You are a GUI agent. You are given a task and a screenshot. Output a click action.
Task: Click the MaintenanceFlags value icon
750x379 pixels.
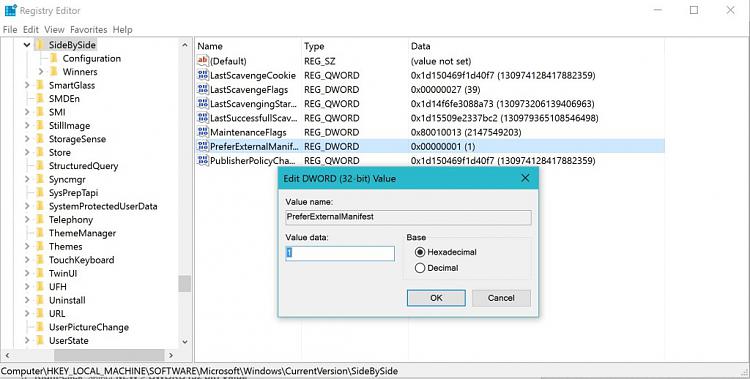pos(203,132)
